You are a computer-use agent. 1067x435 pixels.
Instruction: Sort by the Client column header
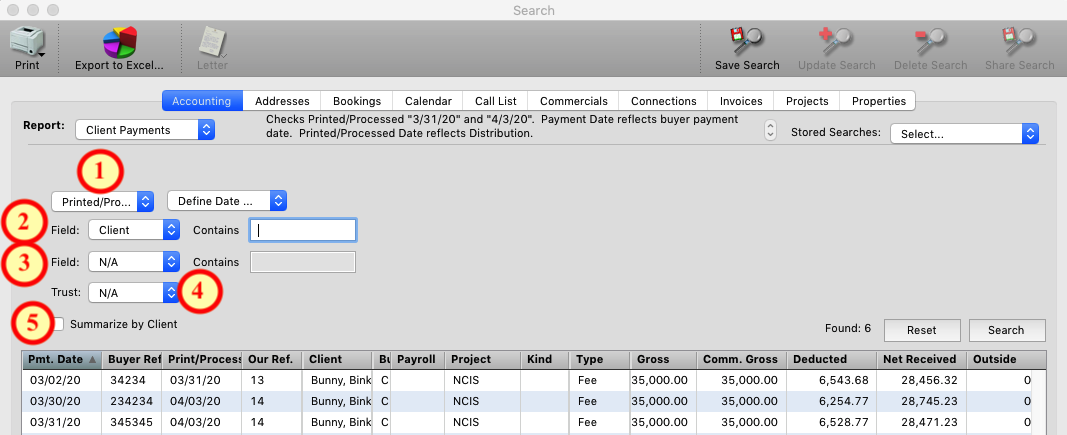[337, 359]
